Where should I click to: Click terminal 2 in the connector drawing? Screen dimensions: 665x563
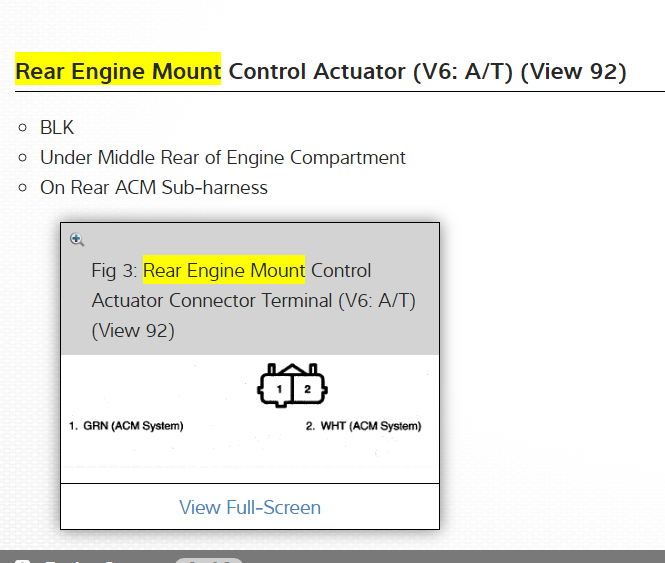point(308,388)
